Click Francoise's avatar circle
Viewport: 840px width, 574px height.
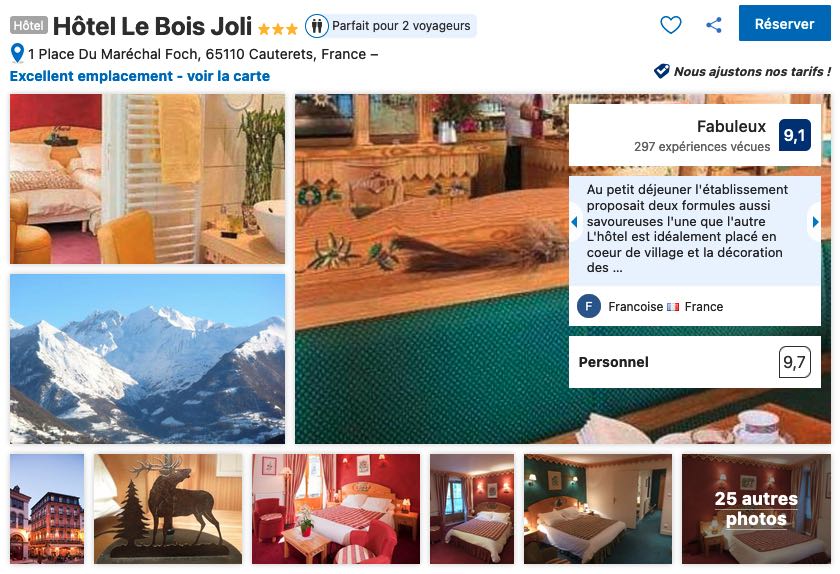pos(589,307)
